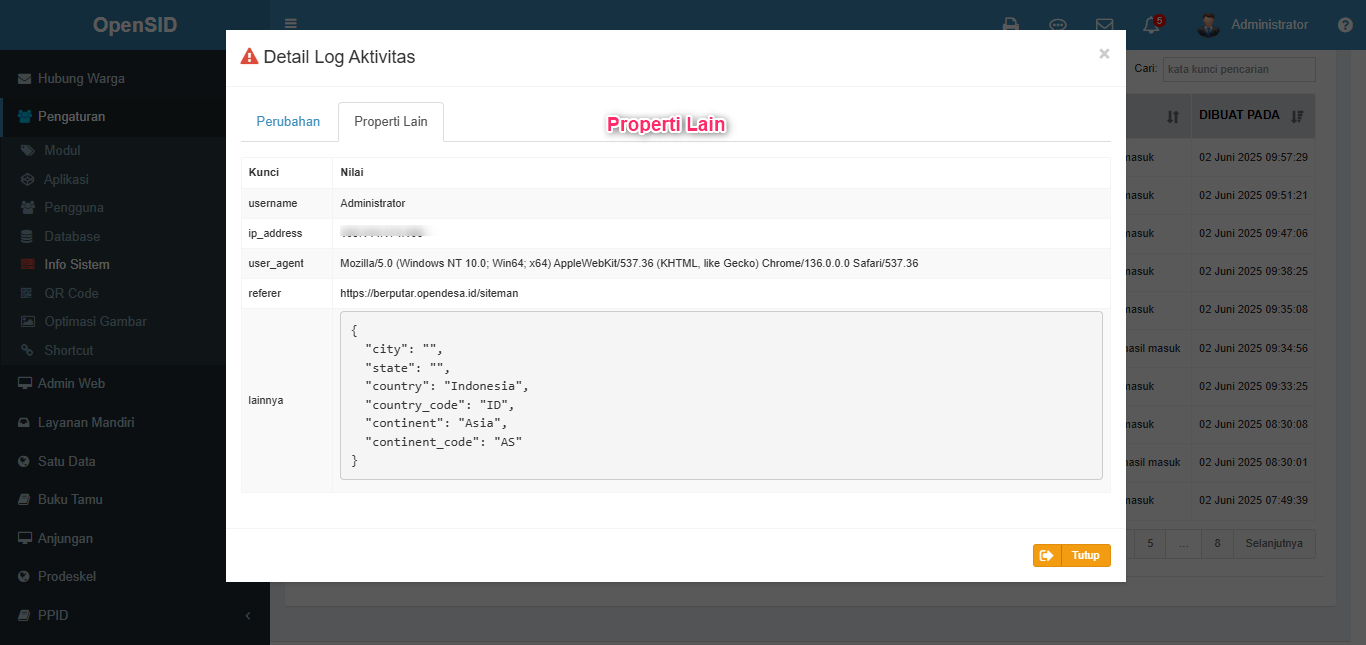Open the envelope messages icon

1105,25
